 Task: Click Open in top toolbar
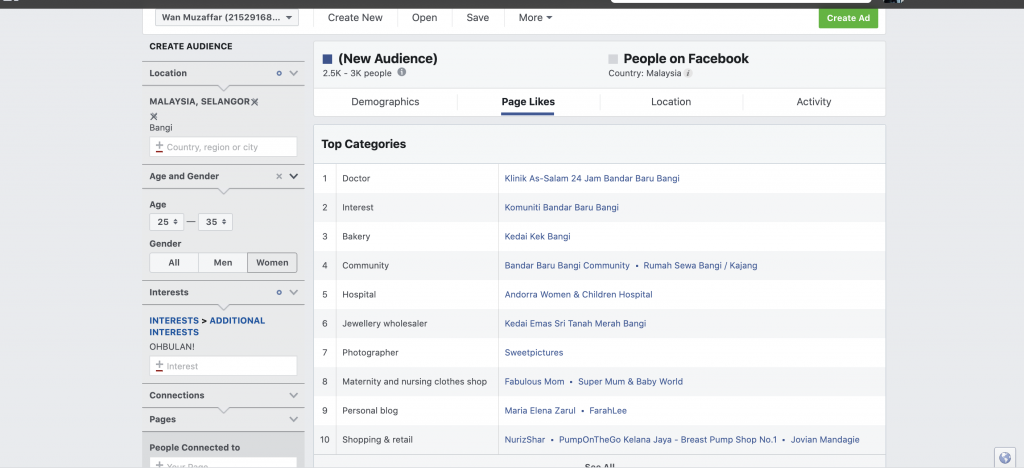(424, 18)
